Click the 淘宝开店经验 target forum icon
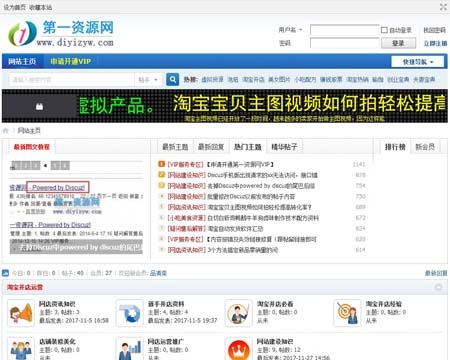 (x=347, y=313)
